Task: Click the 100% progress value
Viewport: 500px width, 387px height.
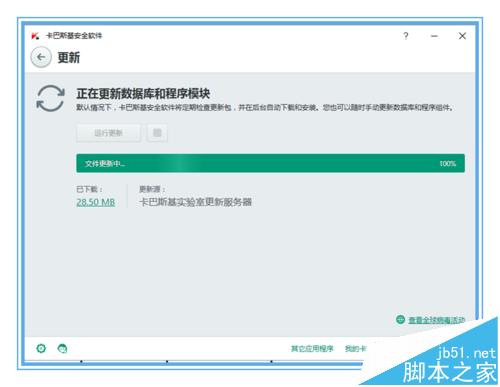Action: coord(448,163)
